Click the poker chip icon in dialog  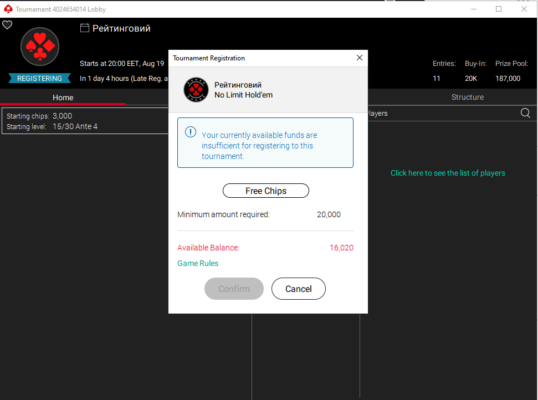196,90
